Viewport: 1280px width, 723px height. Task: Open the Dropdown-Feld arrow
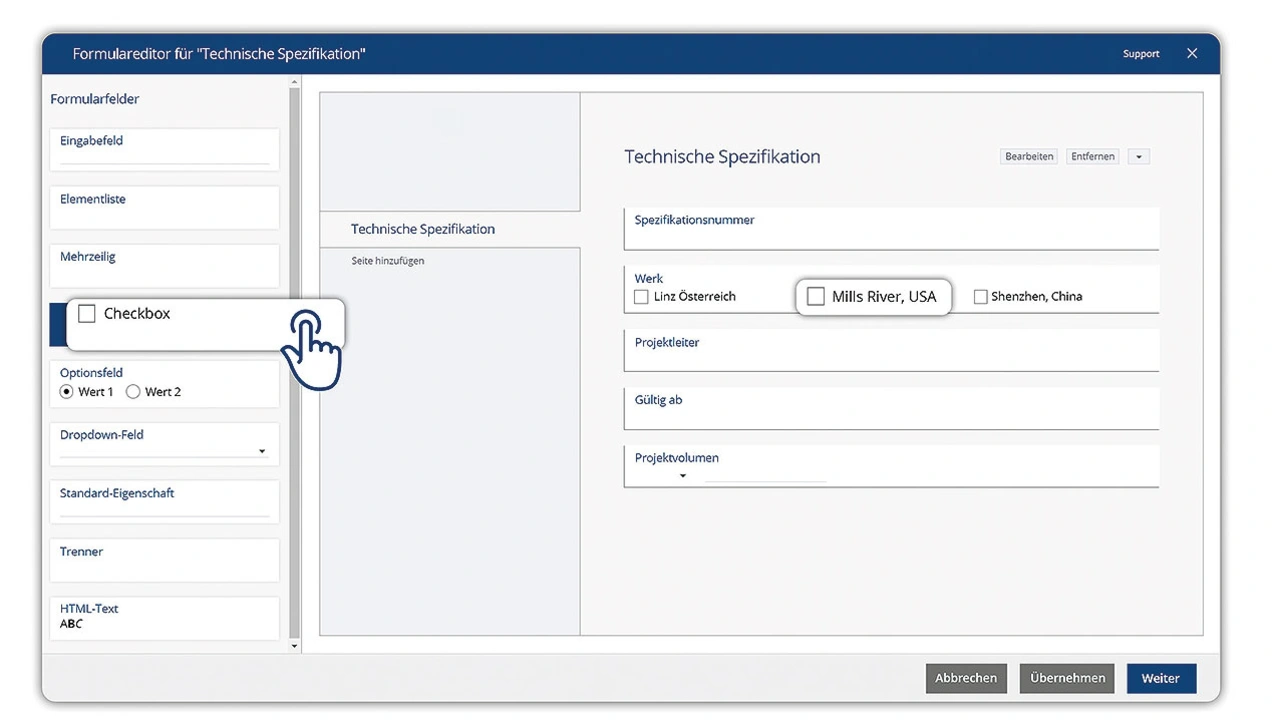pyautogui.click(x=262, y=452)
